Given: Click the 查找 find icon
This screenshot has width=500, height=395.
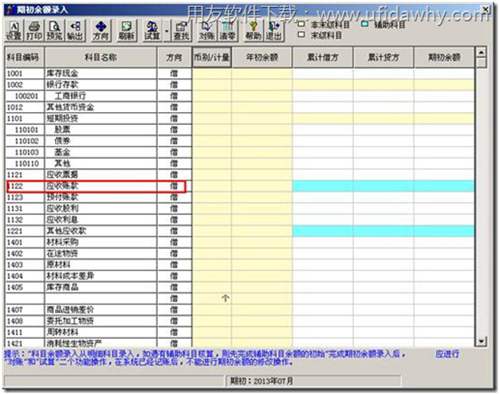Looking at the screenshot, I should click(x=182, y=30).
